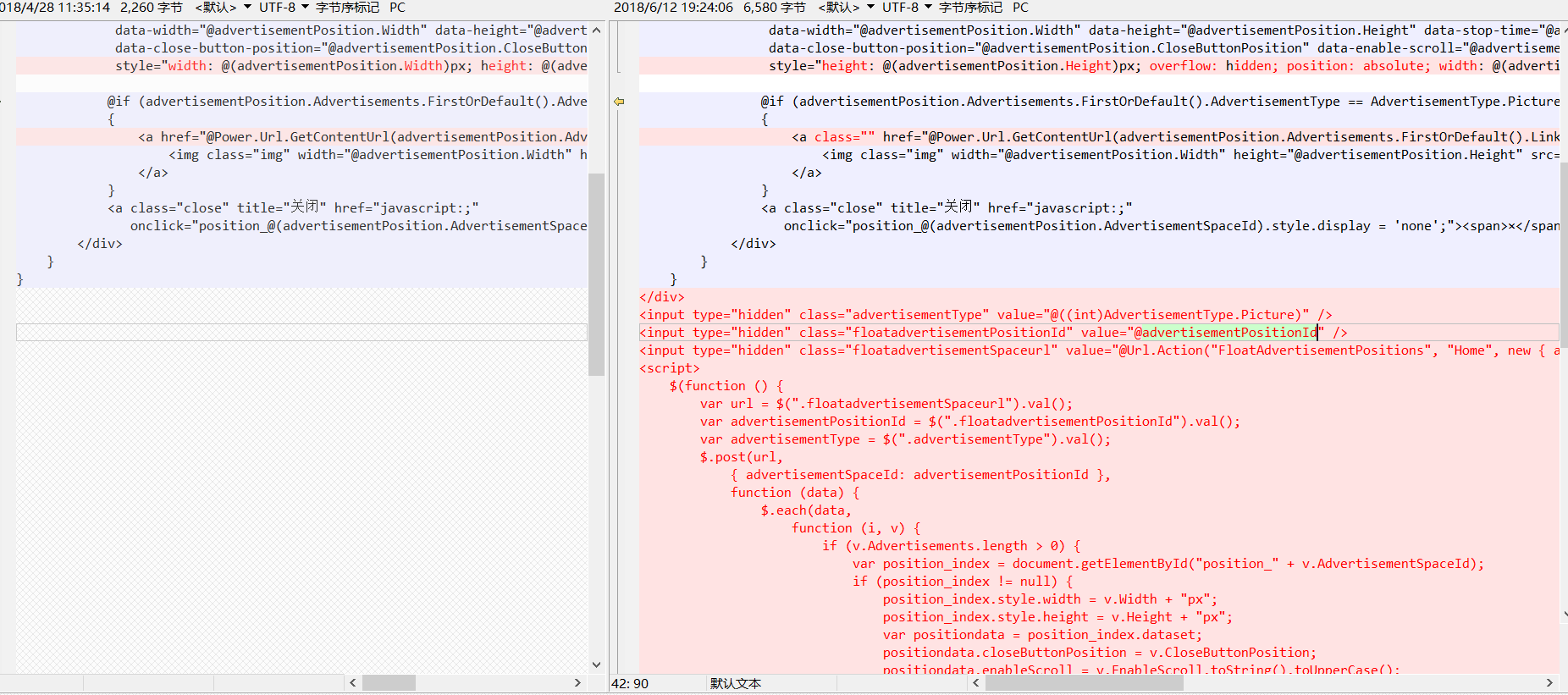This screenshot has width=1568, height=695.
Task: Open left pane <默认> format dropdown
Action: tap(224, 8)
